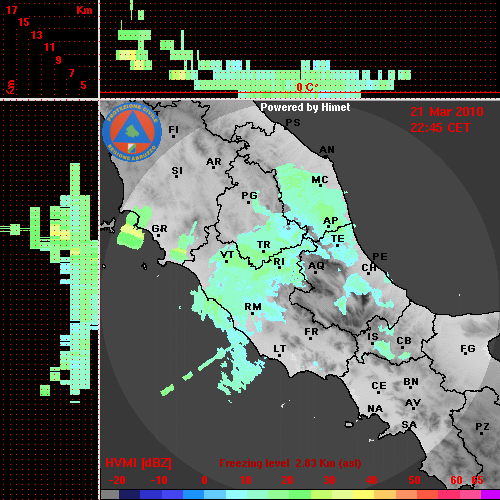Select the date '21 Mar 2010'

click(x=447, y=112)
